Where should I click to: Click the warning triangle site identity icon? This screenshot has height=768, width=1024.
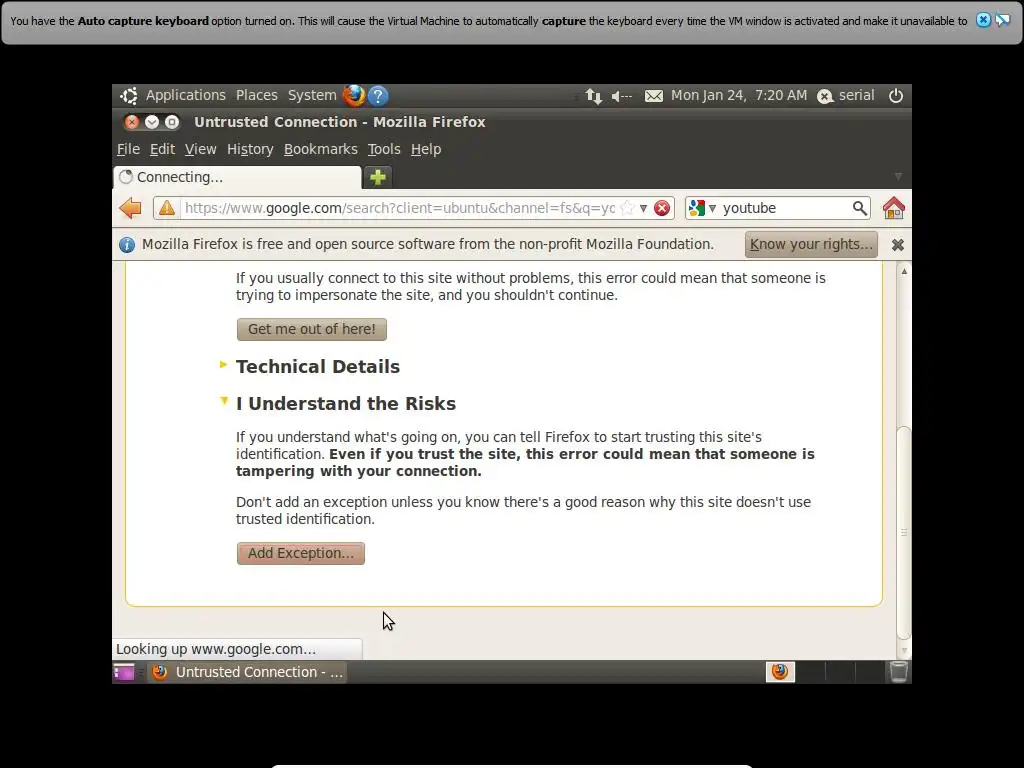[167, 208]
